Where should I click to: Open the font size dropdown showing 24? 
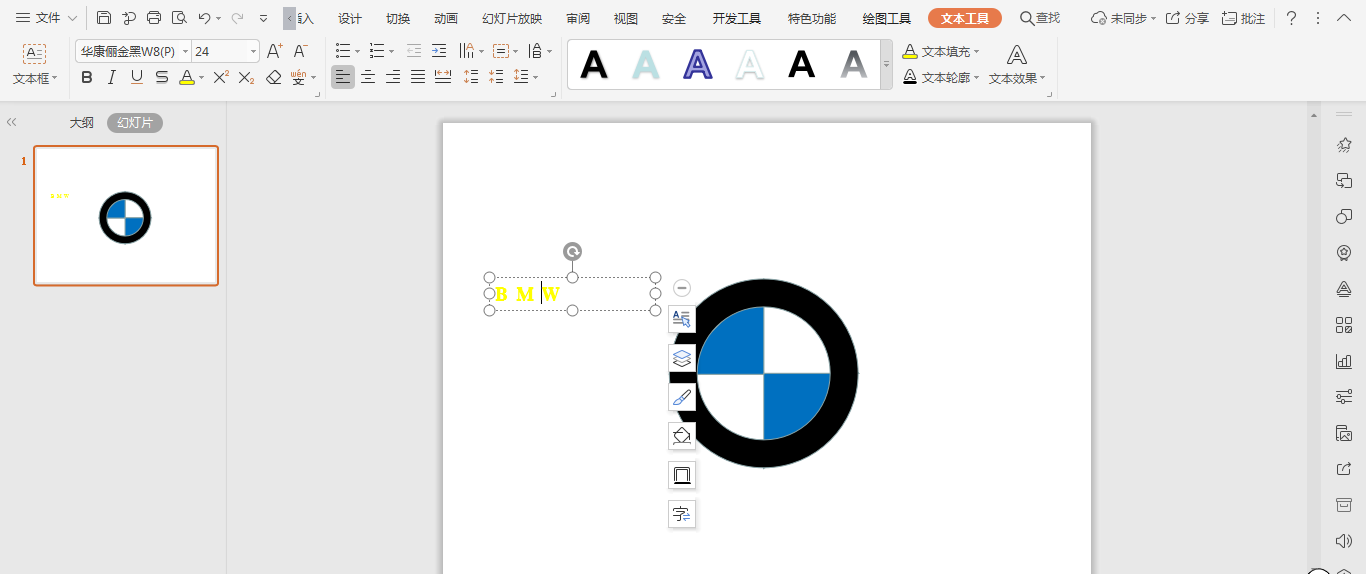(x=252, y=51)
